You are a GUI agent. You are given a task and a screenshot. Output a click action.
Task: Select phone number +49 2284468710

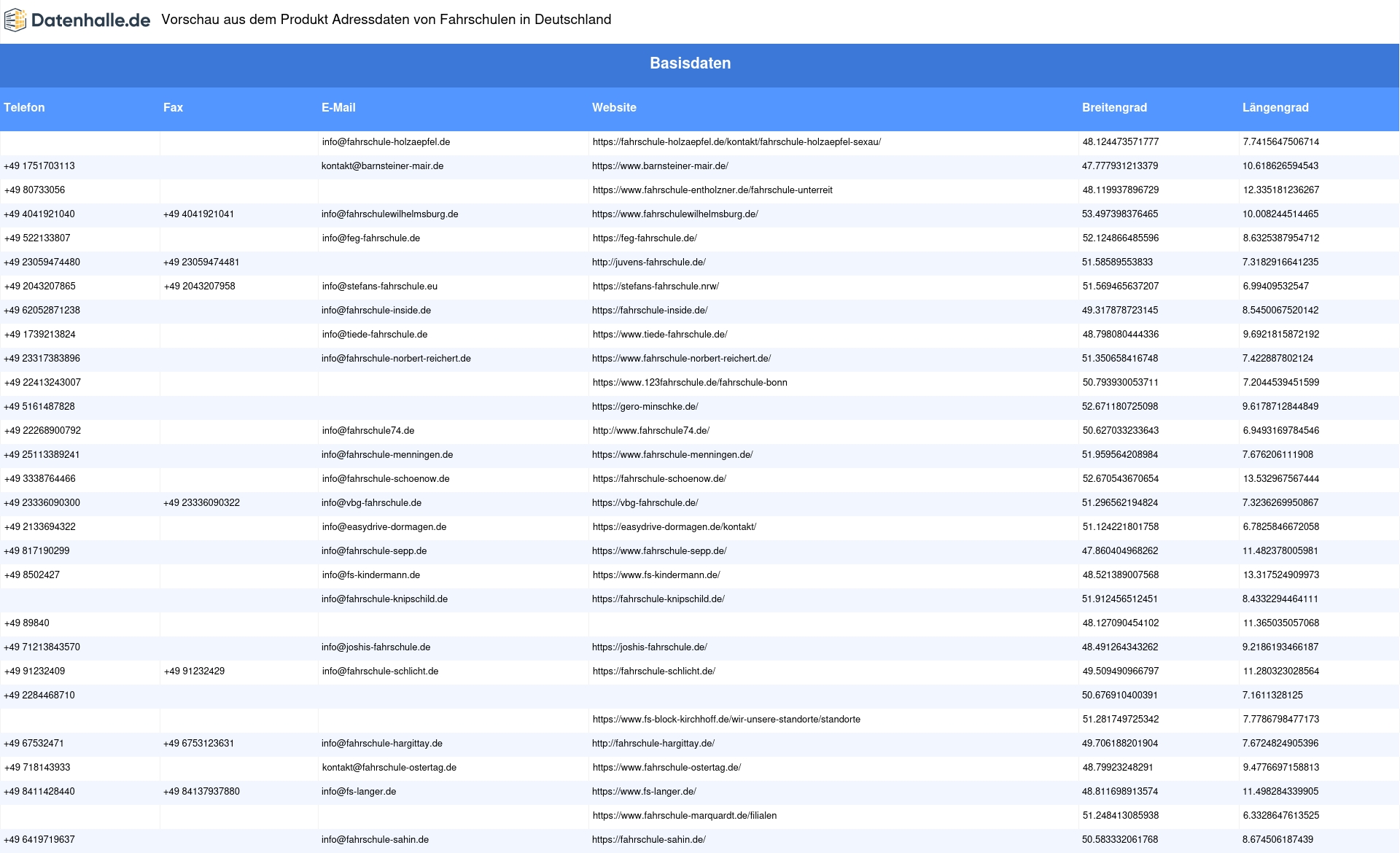click(39, 696)
